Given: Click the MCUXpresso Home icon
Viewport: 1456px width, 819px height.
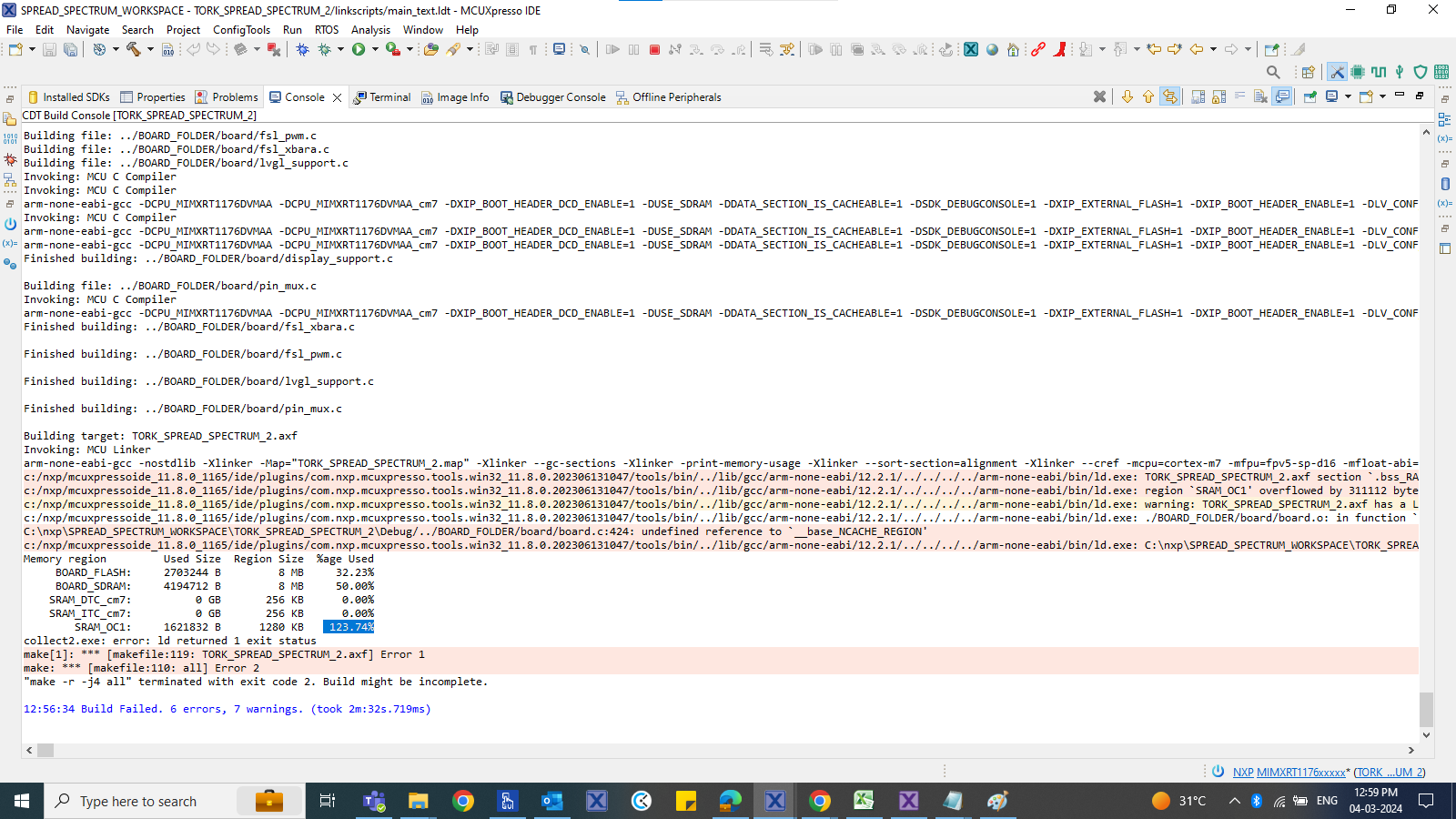Looking at the screenshot, I should pos(1013,50).
